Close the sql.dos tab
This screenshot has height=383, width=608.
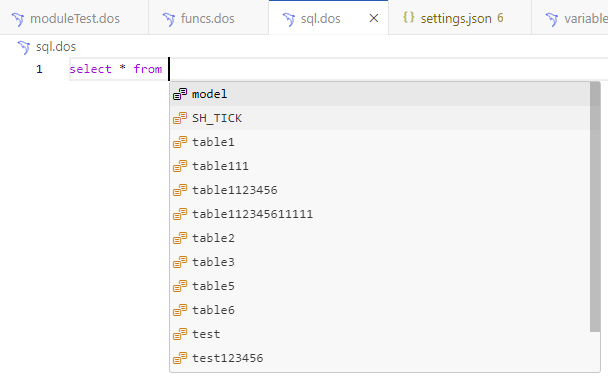coord(374,18)
